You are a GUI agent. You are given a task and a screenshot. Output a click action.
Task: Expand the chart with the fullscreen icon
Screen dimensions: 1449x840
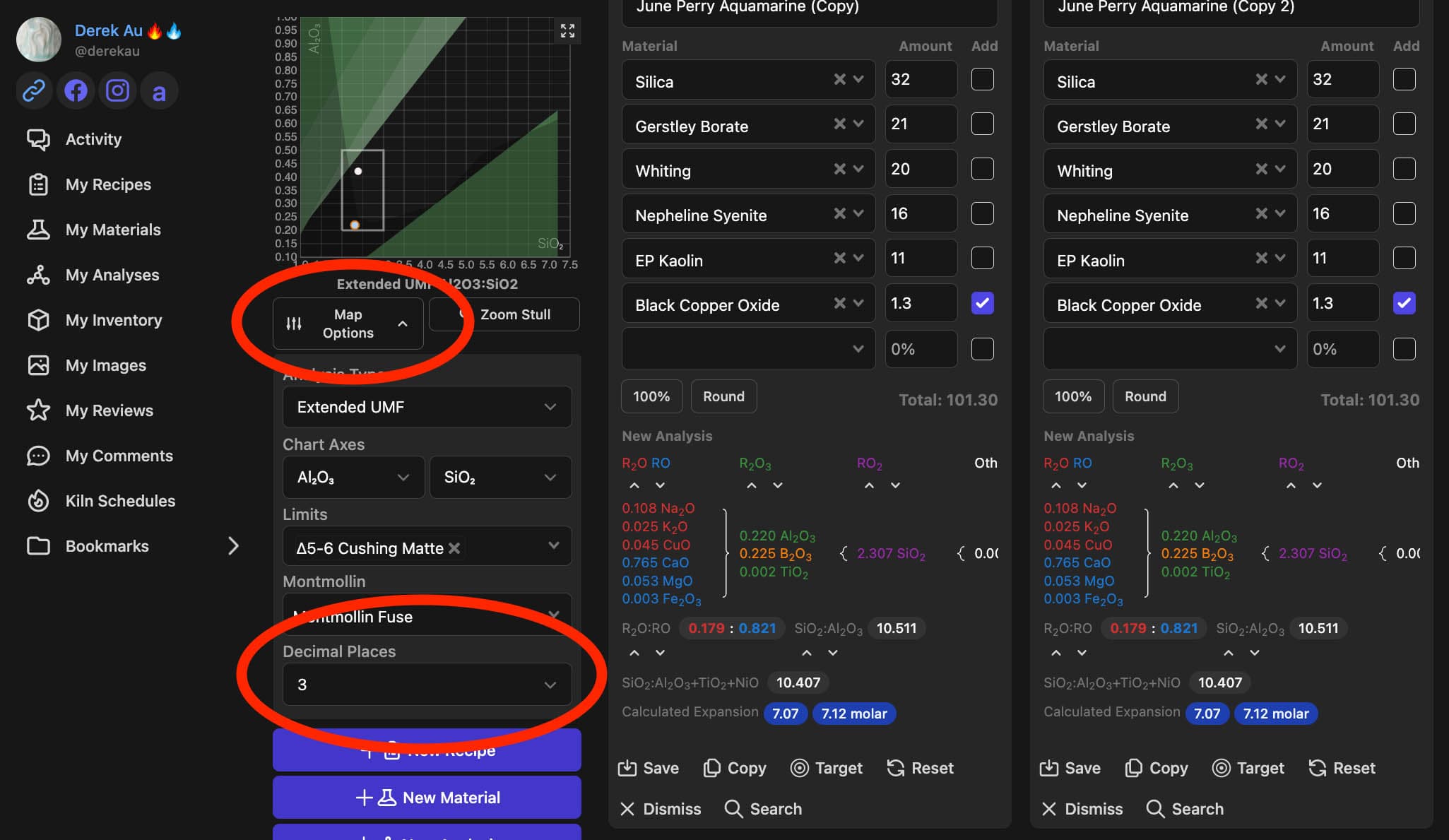coord(567,31)
